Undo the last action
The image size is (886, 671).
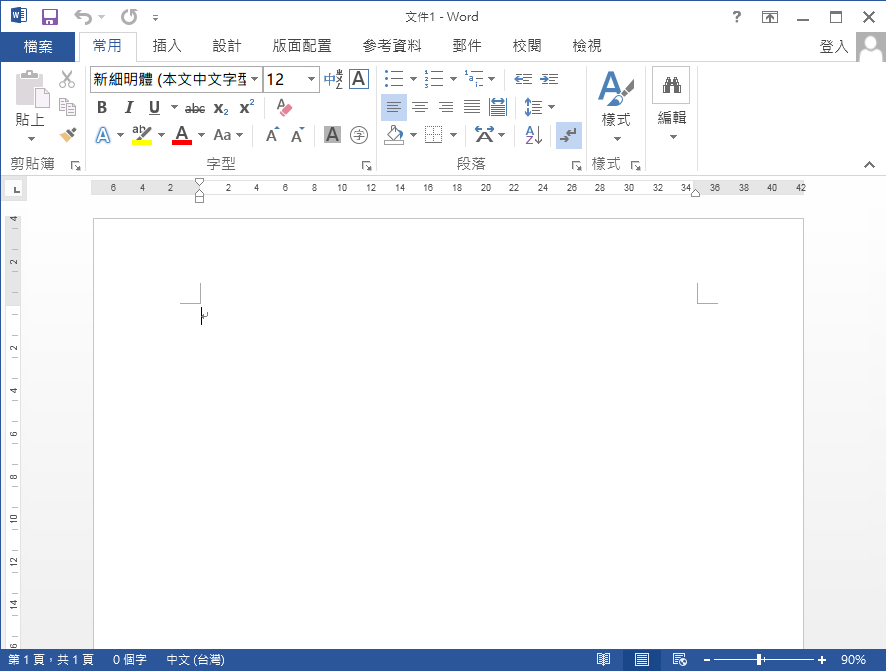point(82,17)
